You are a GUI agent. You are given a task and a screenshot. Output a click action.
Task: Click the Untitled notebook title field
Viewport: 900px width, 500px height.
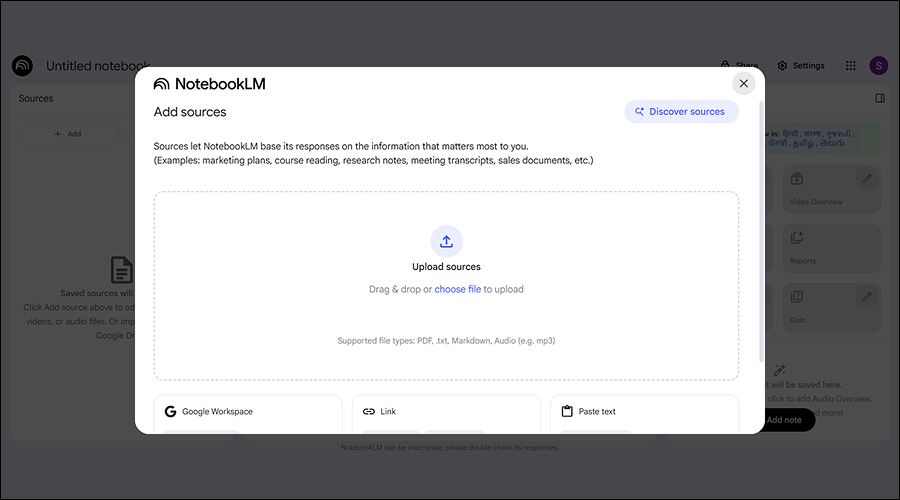click(98, 66)
